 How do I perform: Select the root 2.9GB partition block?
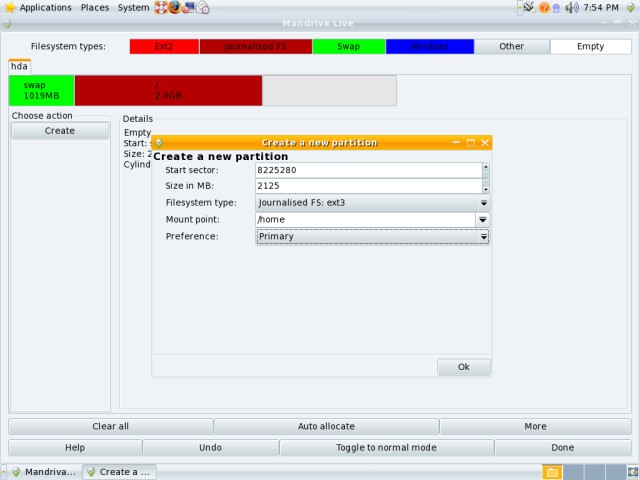(168, 90)
